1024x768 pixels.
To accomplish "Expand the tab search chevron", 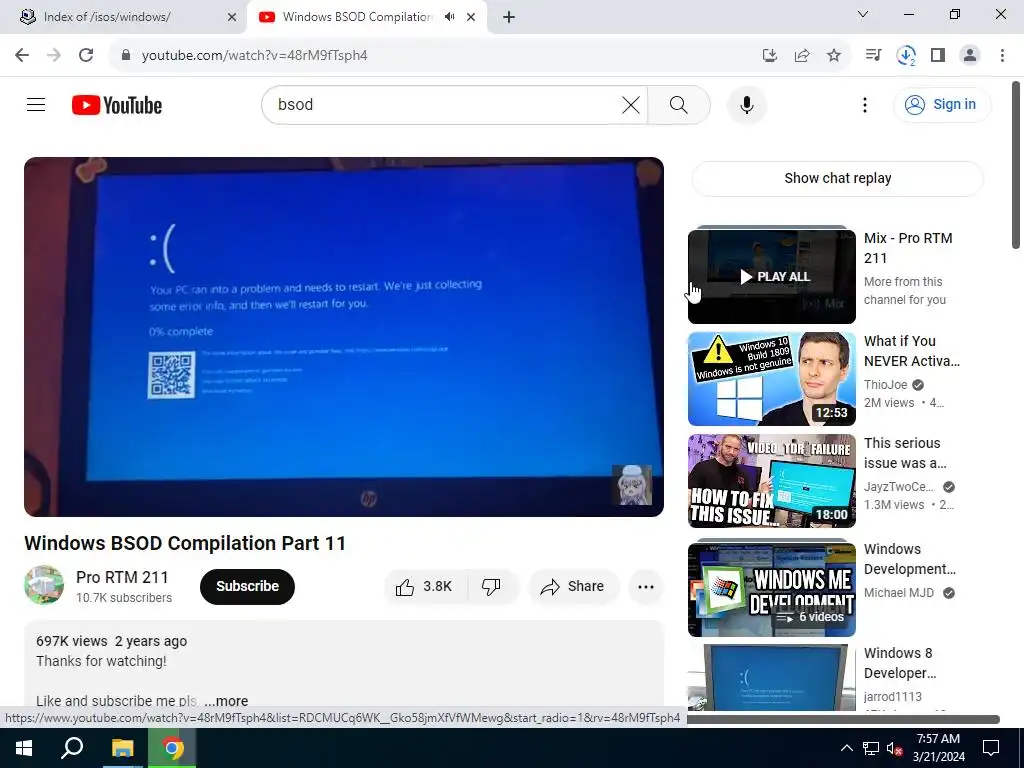I will pyautogui.click(x=863, y=14).
